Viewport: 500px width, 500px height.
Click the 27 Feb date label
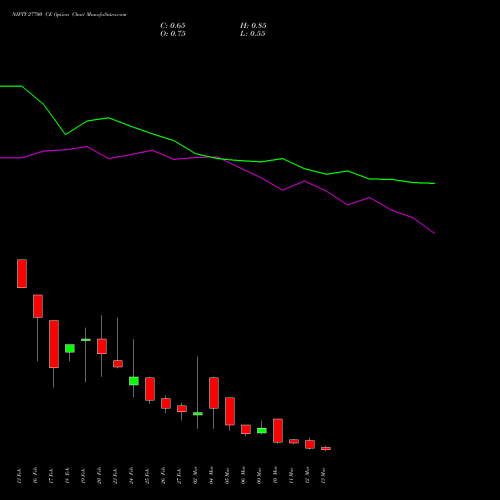(x=179, y=476)
